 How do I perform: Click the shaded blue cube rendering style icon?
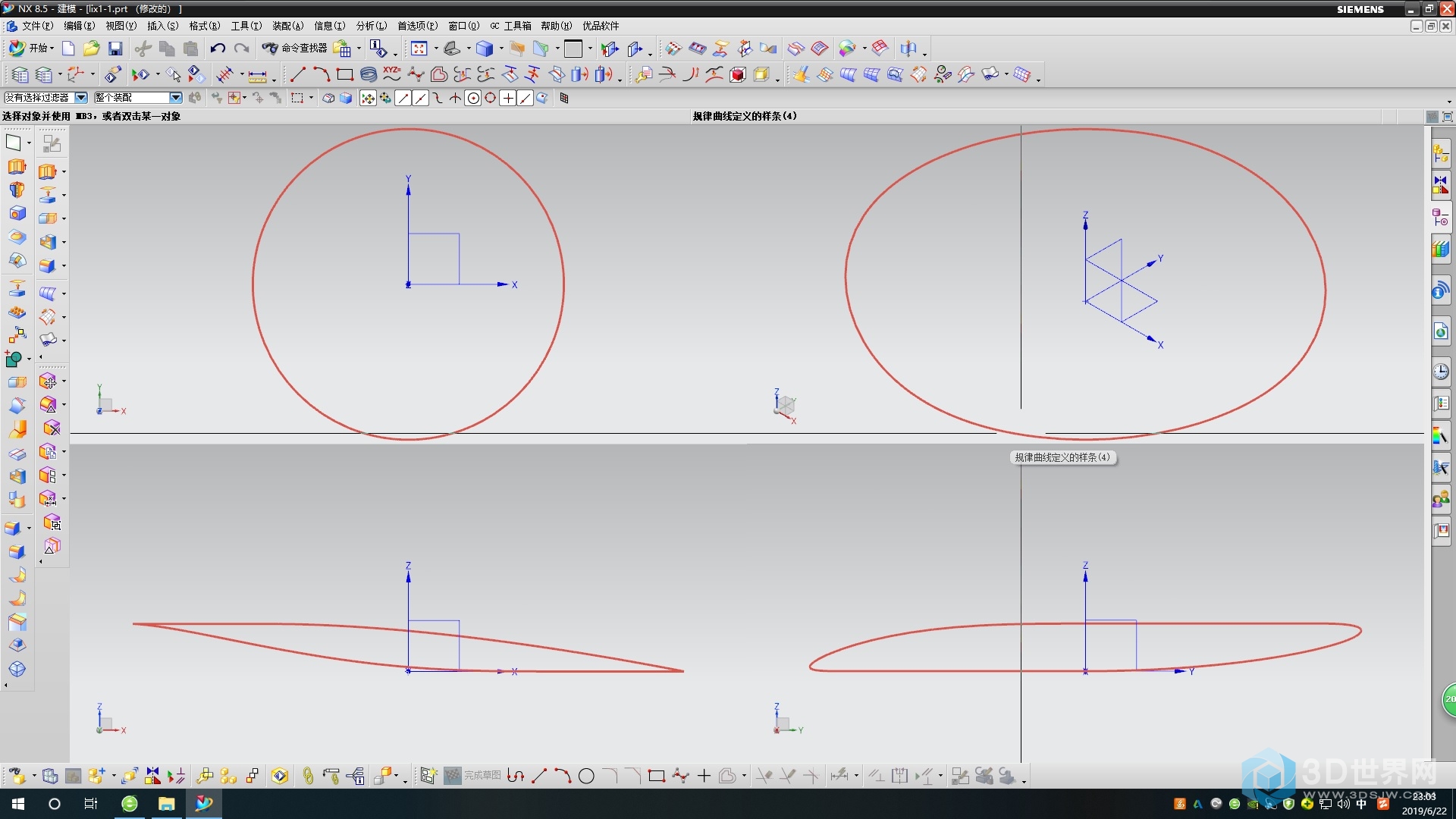click(x=484, y=49)
